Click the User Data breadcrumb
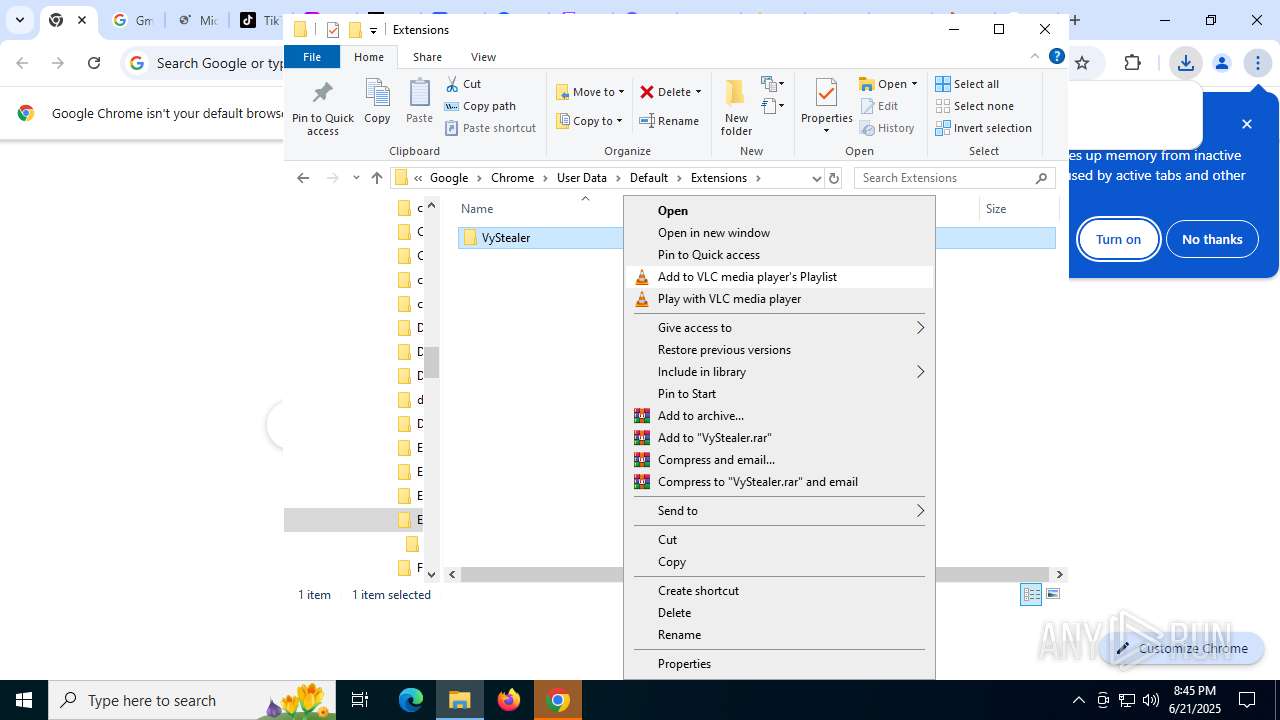 (581, 178)
